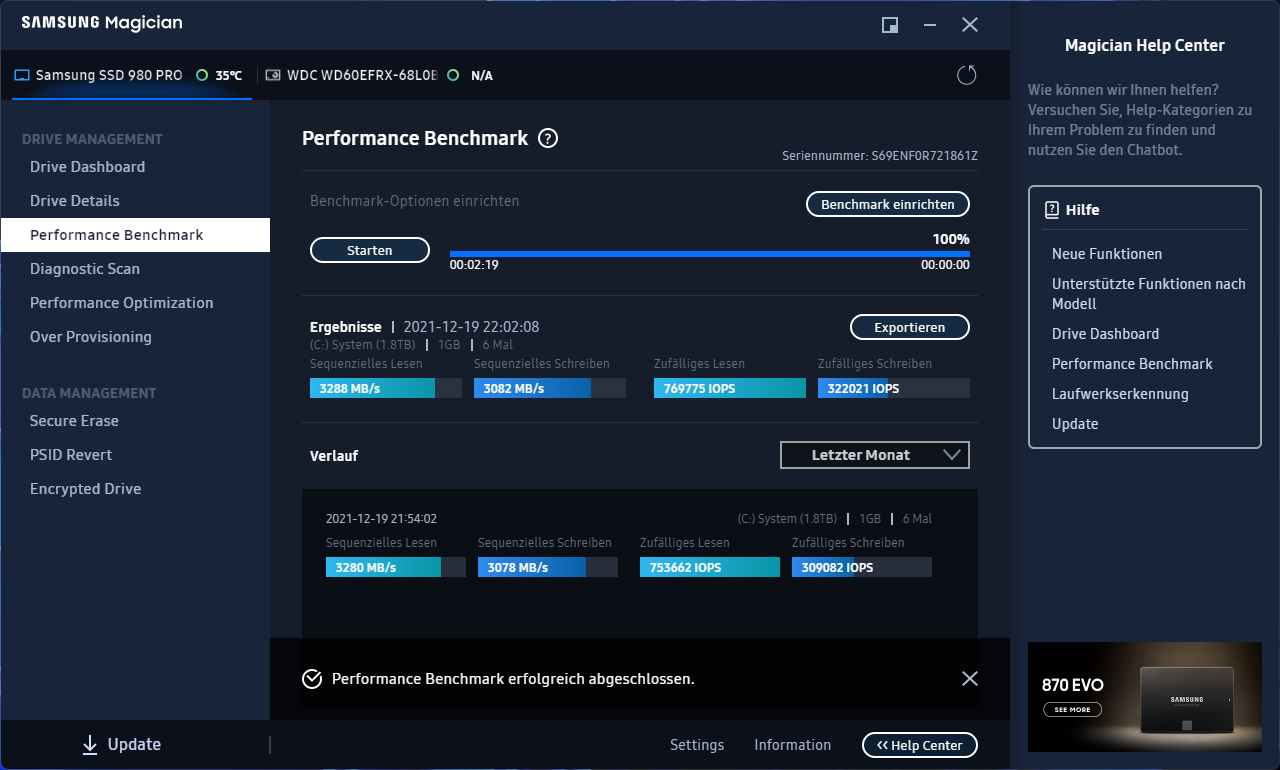The image size is (1280, 770).
Task: Click the 322021 IOPS random write bar
Action: tap(894, 388)
